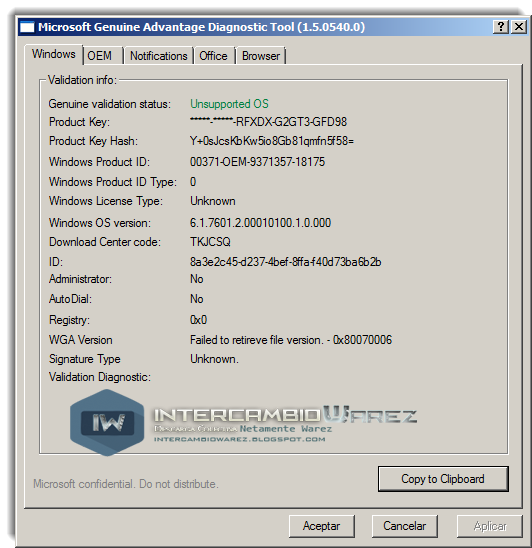Open the Browser tab
This screenshot has height=548, width=532.
pos(261,56)
